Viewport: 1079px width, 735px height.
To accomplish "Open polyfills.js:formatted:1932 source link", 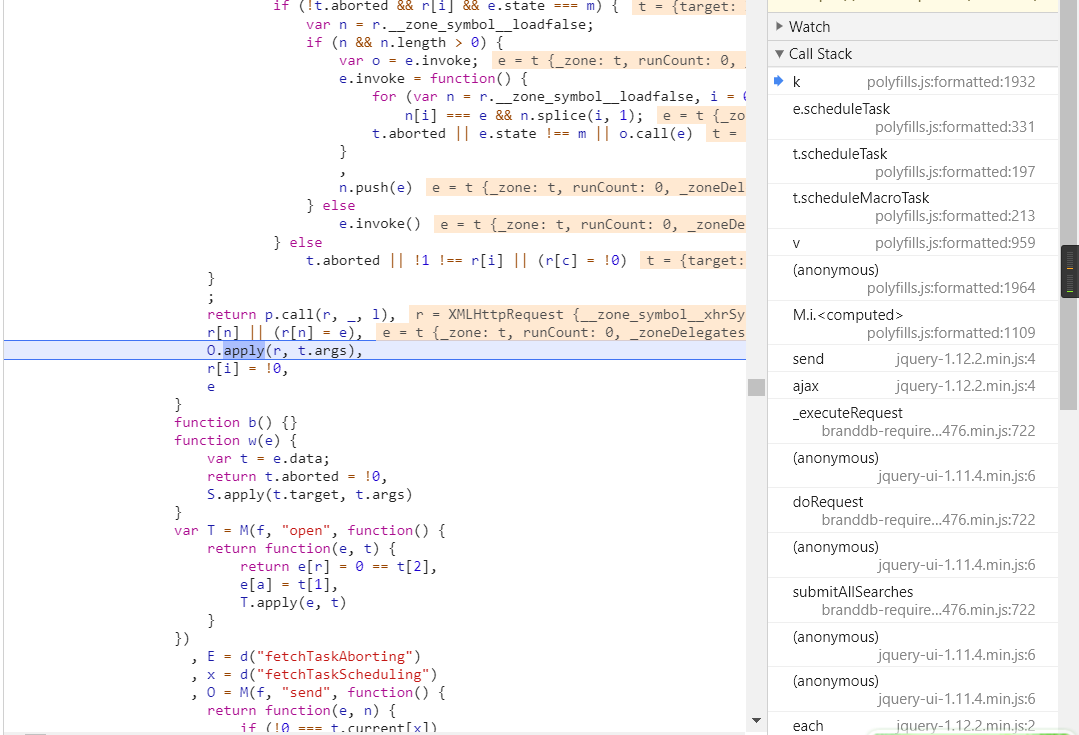I will (950, 82).
